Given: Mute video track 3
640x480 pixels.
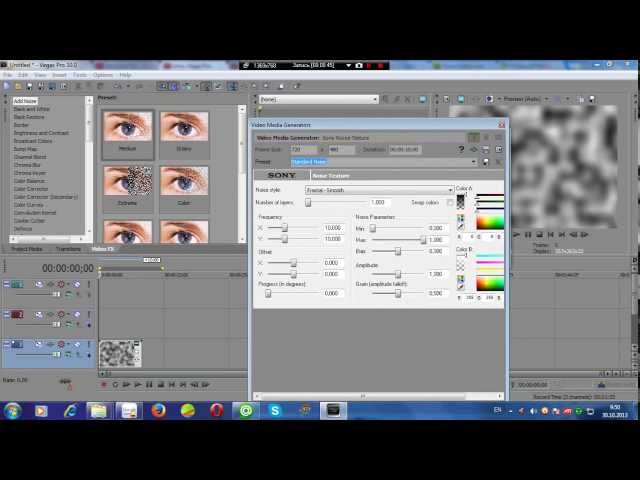Looking at the screenshot, I should [x=77, y=344].
